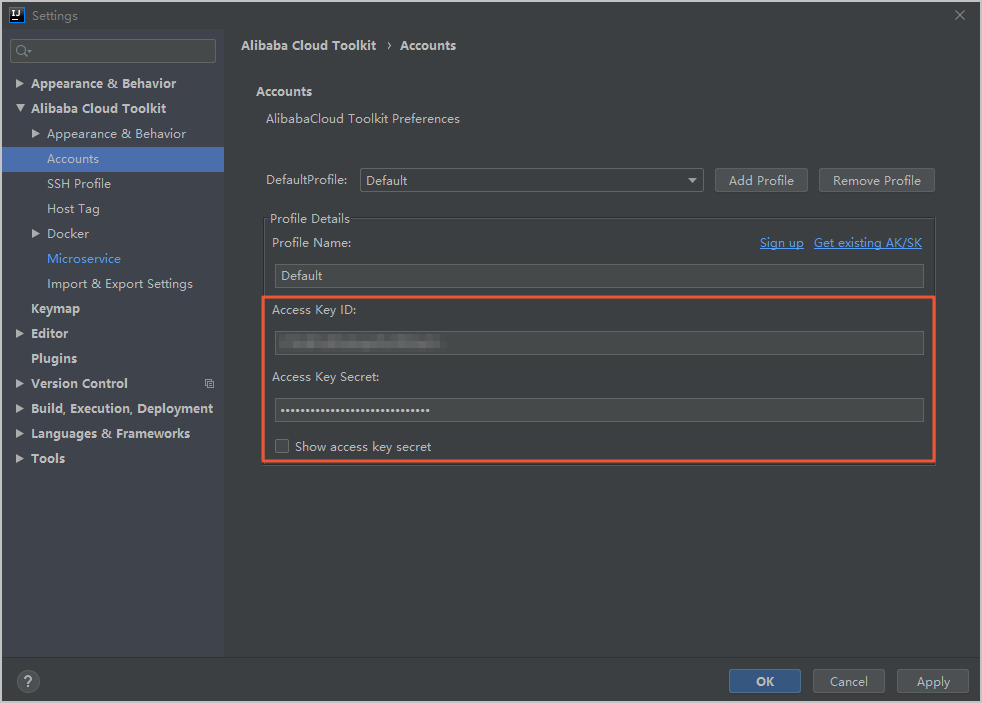Expand the Editor settings section
This screenshot has height=703, width=982.
tap(20, 334)
